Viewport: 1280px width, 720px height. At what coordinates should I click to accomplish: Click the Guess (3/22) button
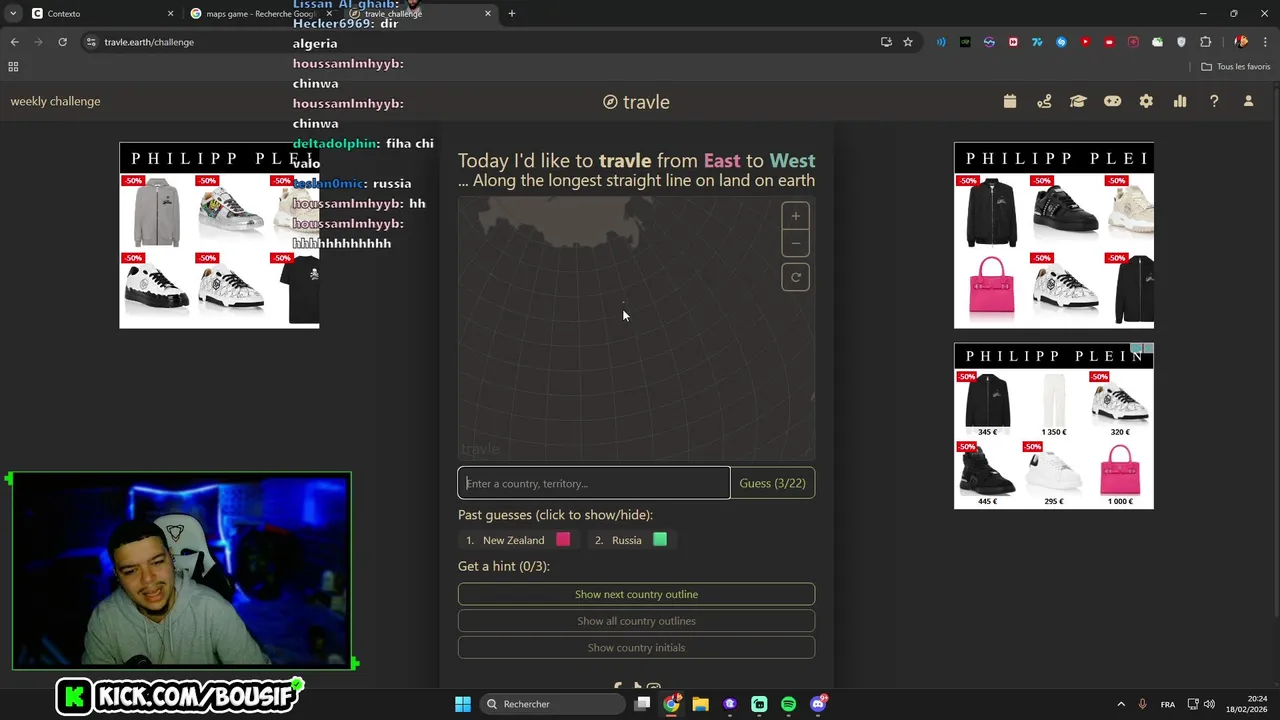pyautogui.click(x=772, y=483)
